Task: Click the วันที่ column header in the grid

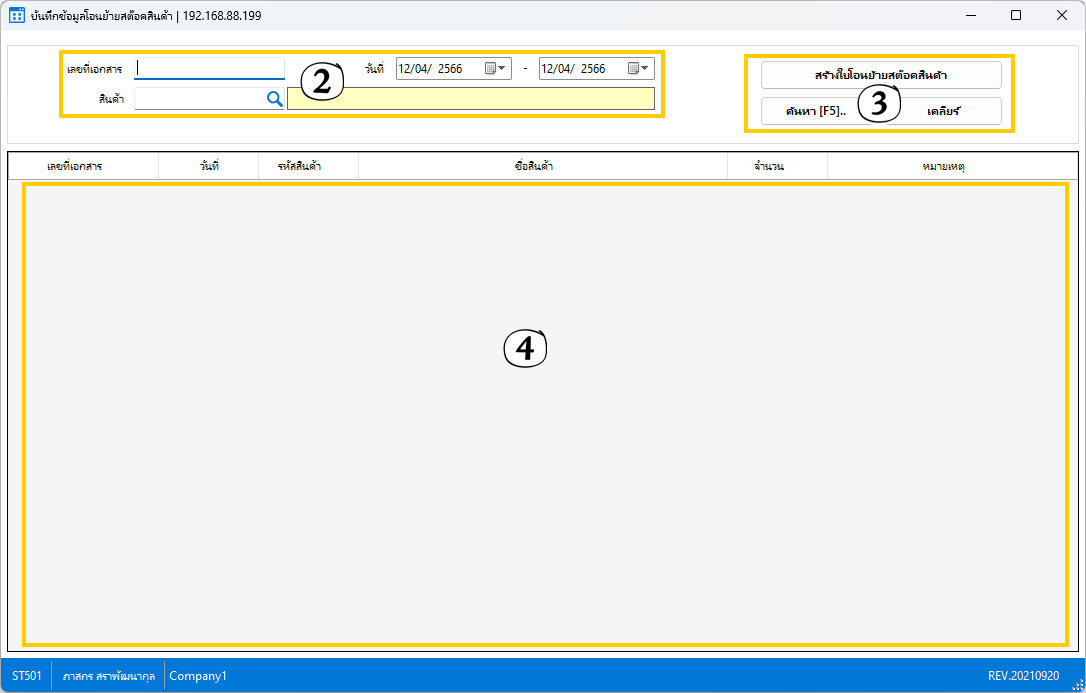Action: (x=208, y=166)
